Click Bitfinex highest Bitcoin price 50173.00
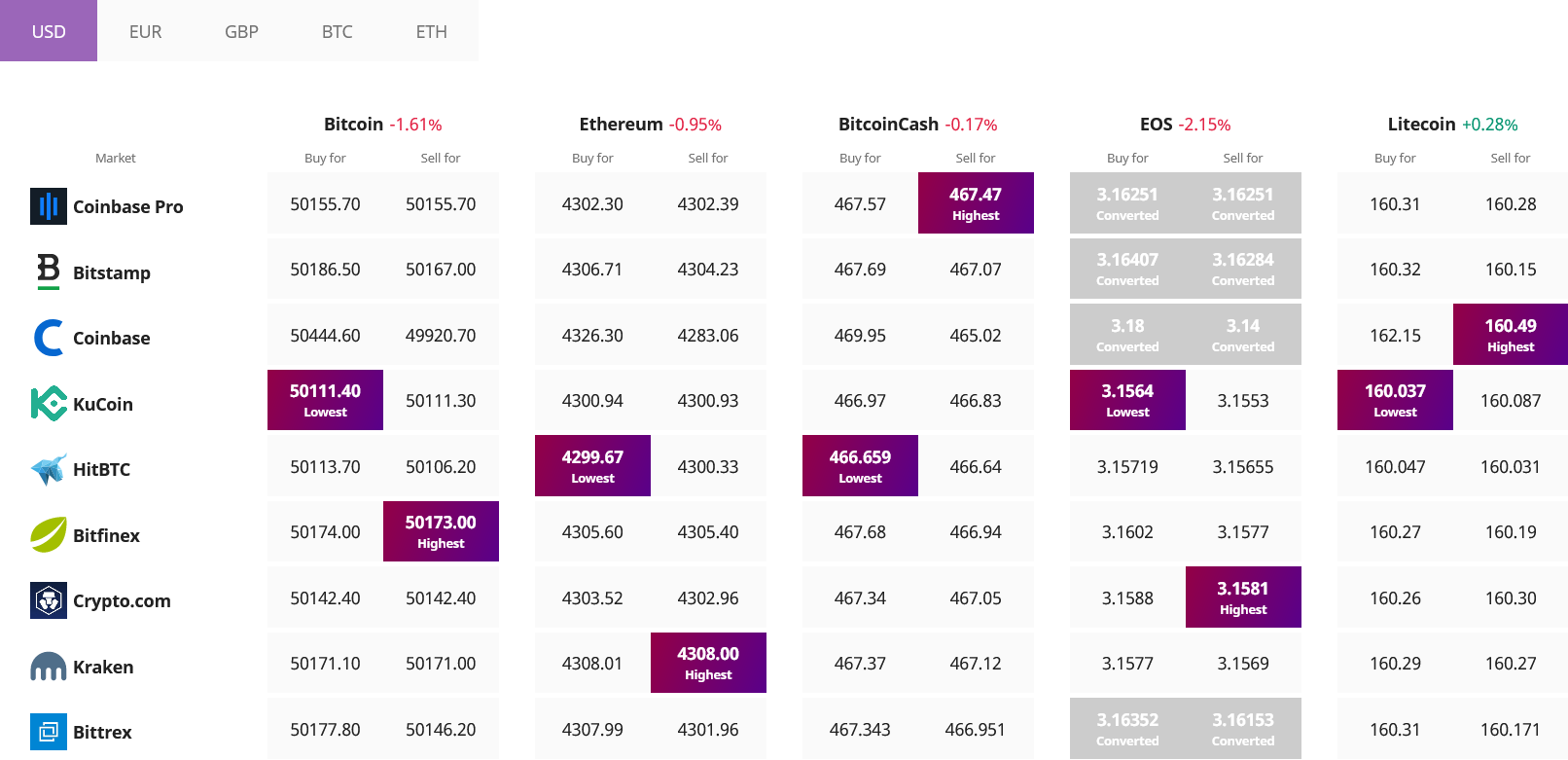Viewport: 1568px width, 760px height. coord(441,531)
